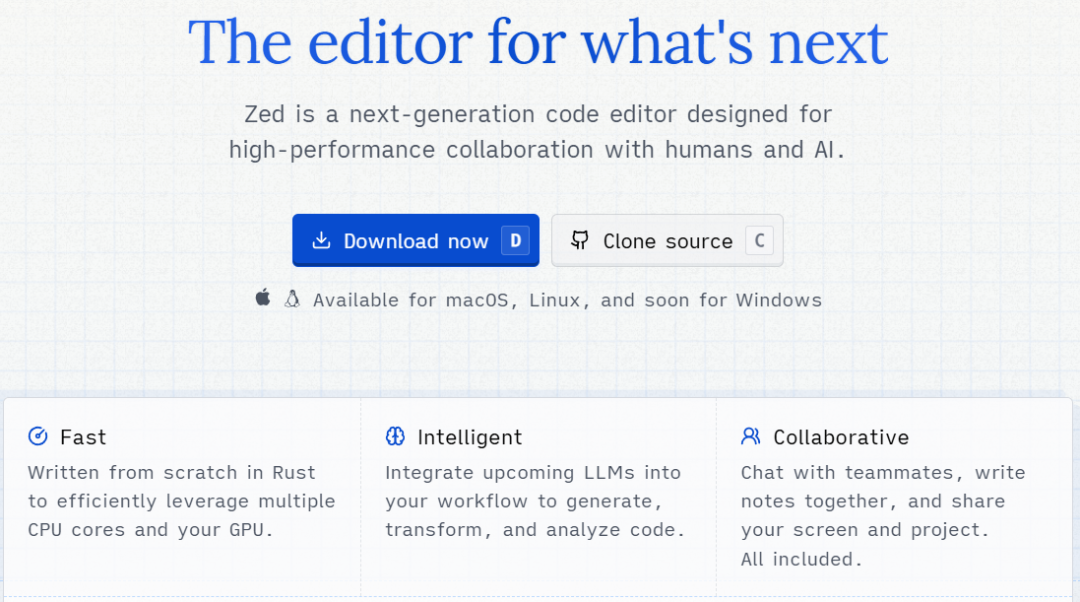
Task: Click the headline "The editor for what's next"
Action: point(538,41)
